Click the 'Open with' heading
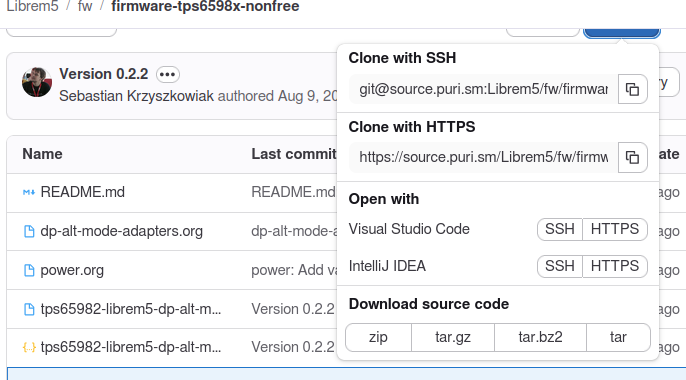 [x=384, y=199]
